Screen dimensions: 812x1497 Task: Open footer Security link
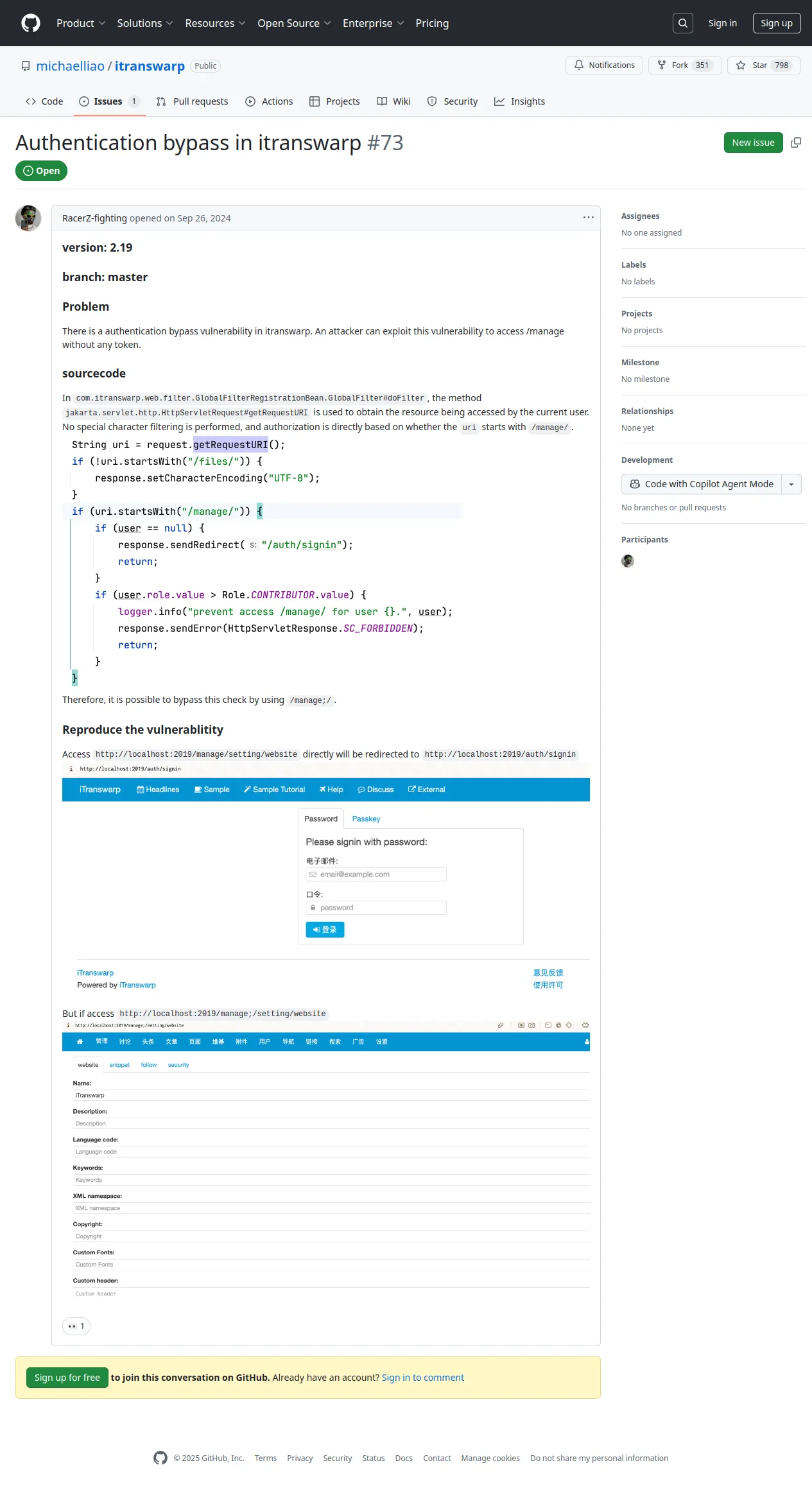(338, 1458)
